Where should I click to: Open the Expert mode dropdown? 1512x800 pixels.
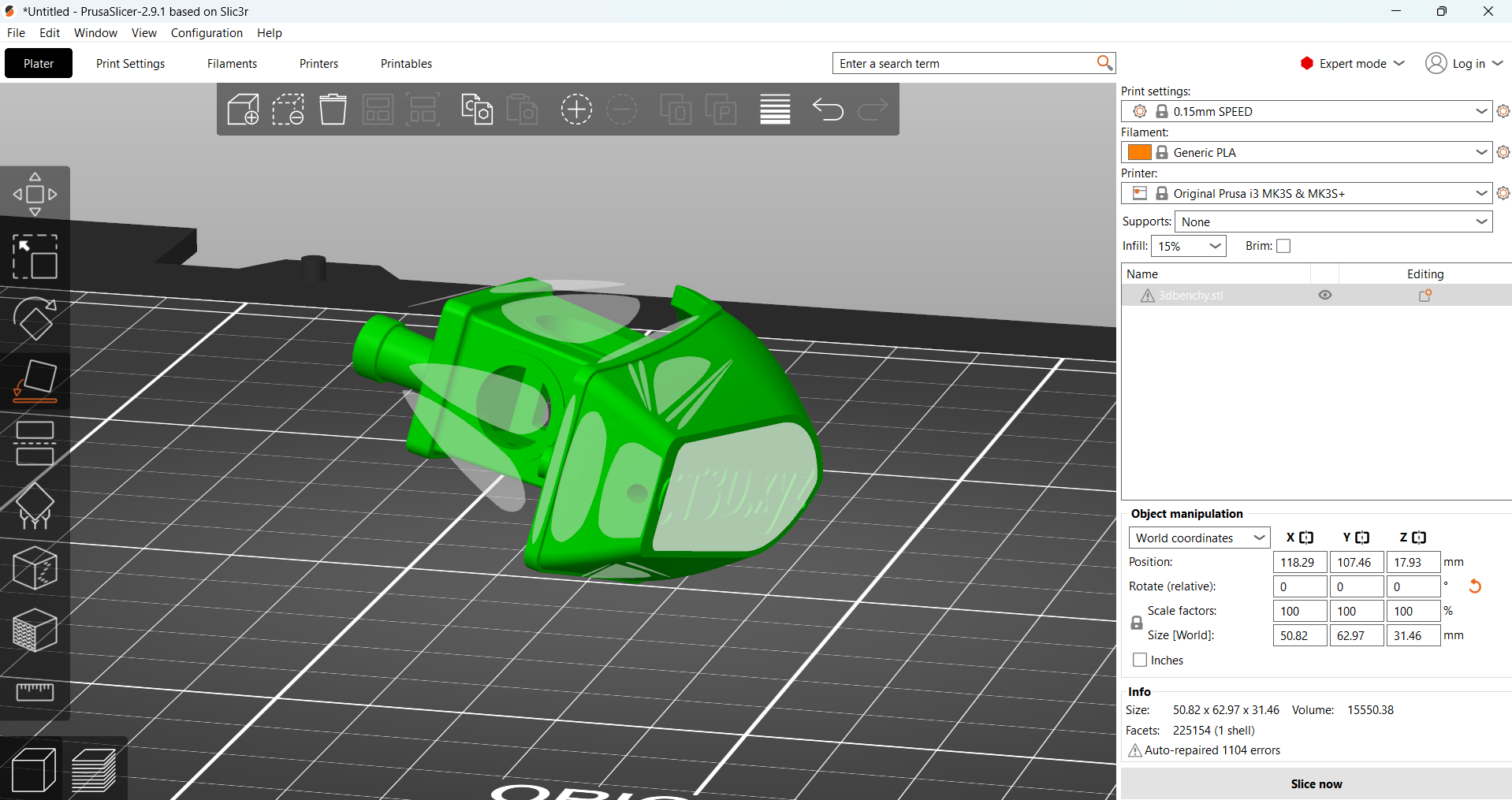point(1353,63)
